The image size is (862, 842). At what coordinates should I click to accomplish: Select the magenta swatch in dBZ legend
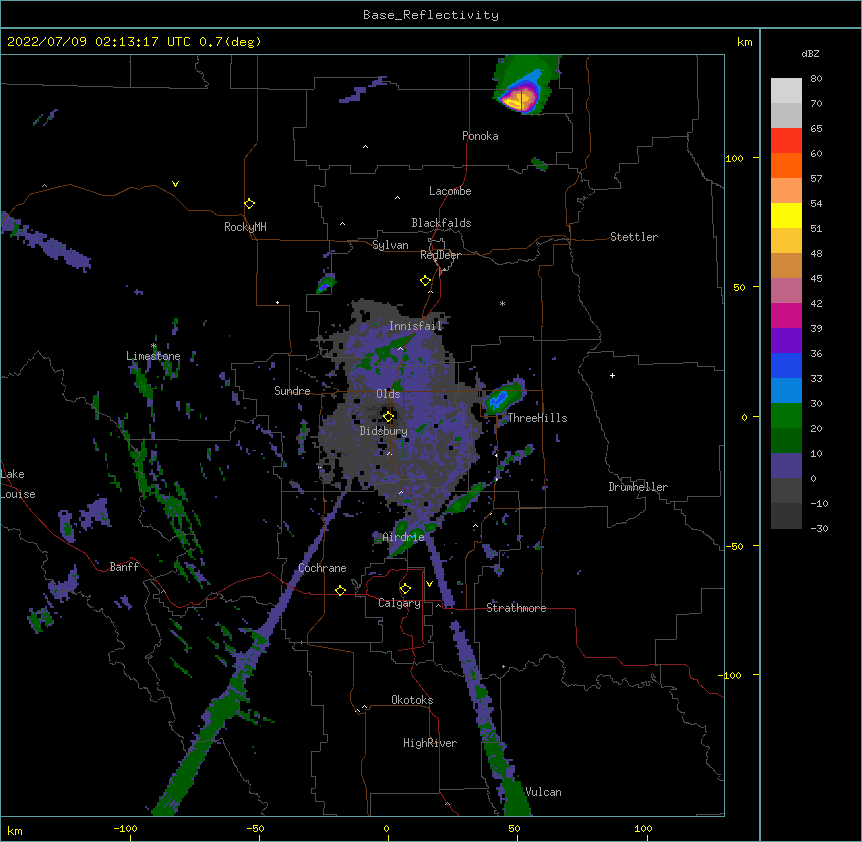786,315
